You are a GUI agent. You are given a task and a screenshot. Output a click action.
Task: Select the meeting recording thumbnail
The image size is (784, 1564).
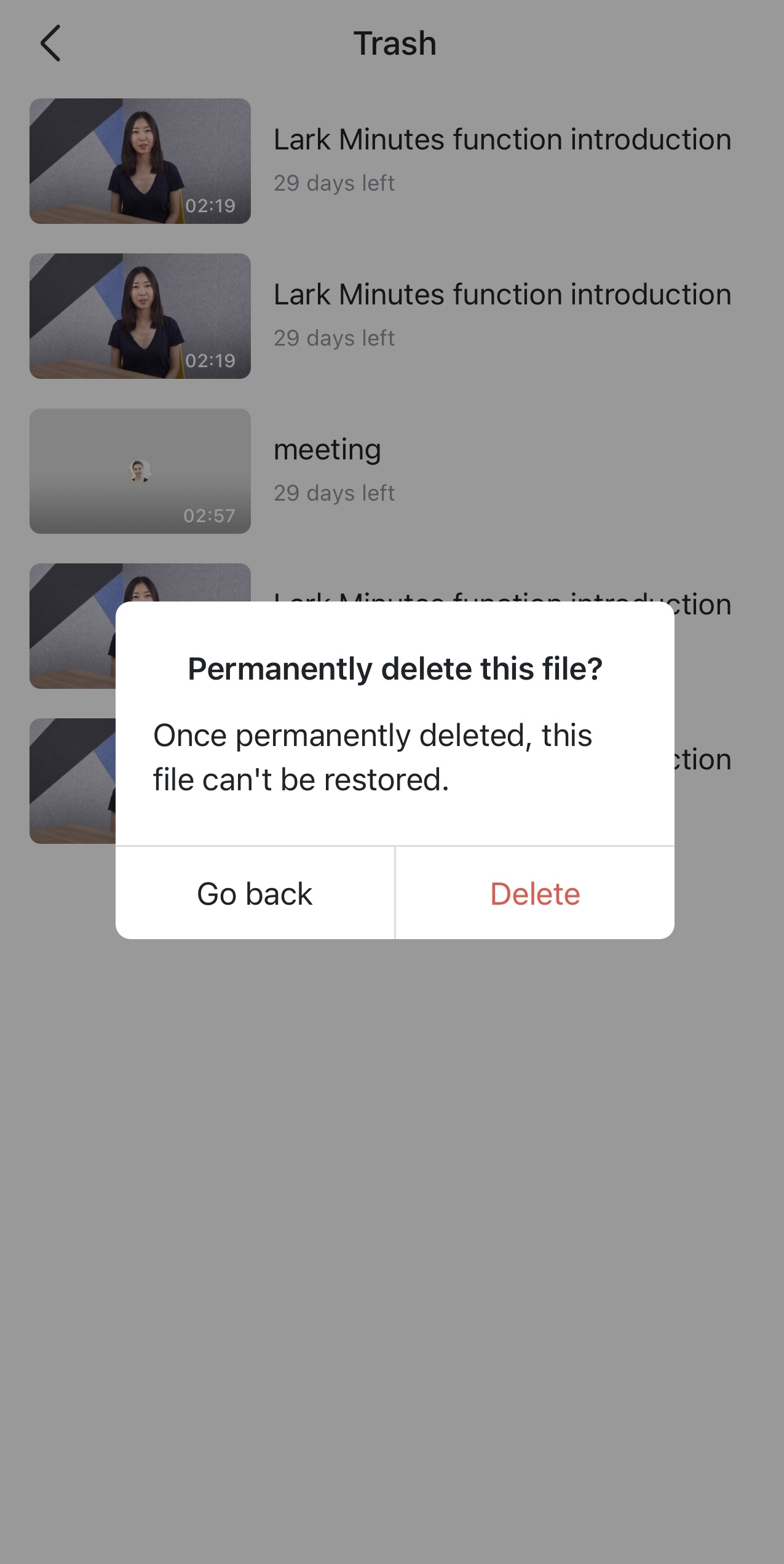[140, 471]
